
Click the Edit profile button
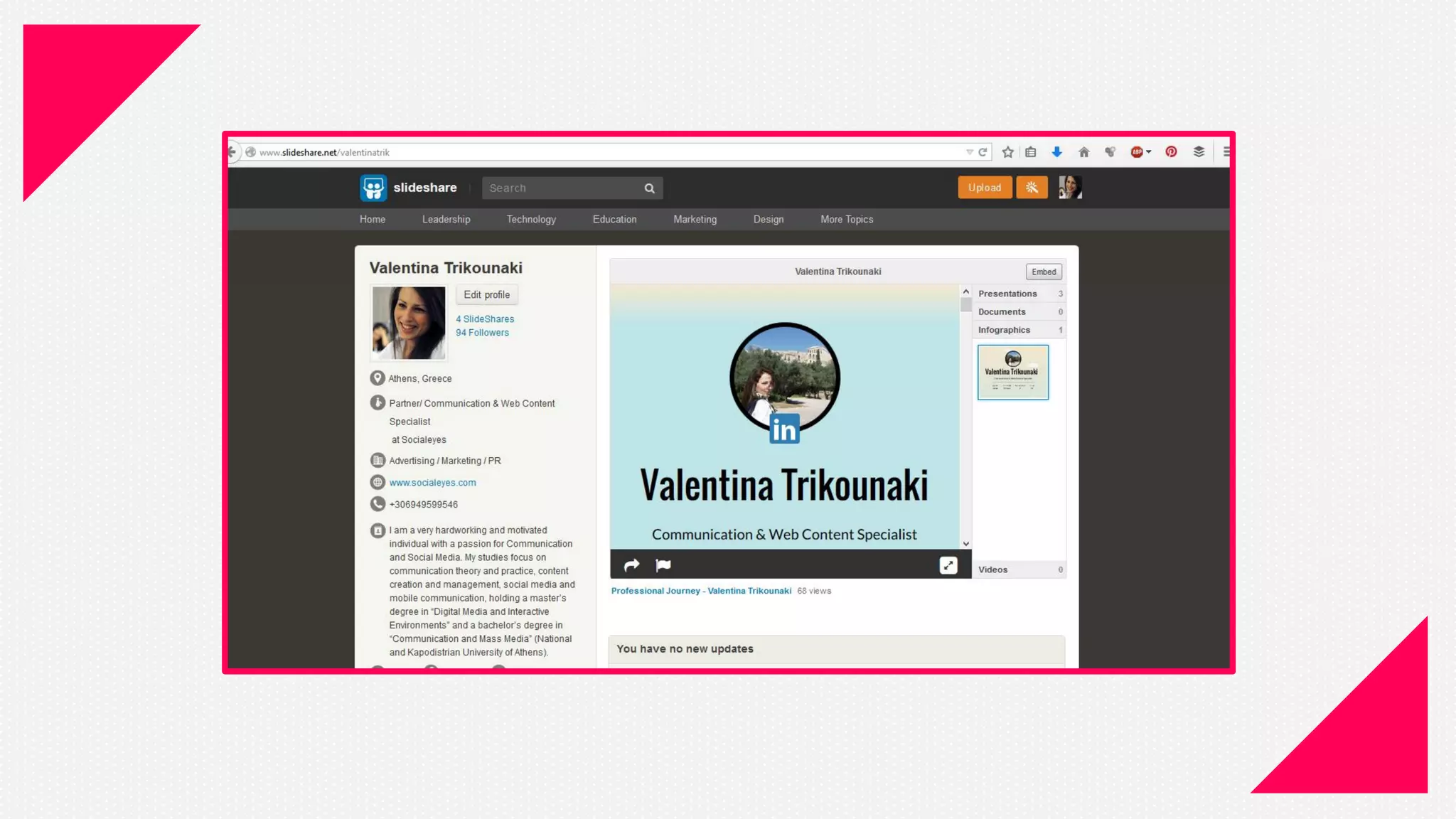486,295
